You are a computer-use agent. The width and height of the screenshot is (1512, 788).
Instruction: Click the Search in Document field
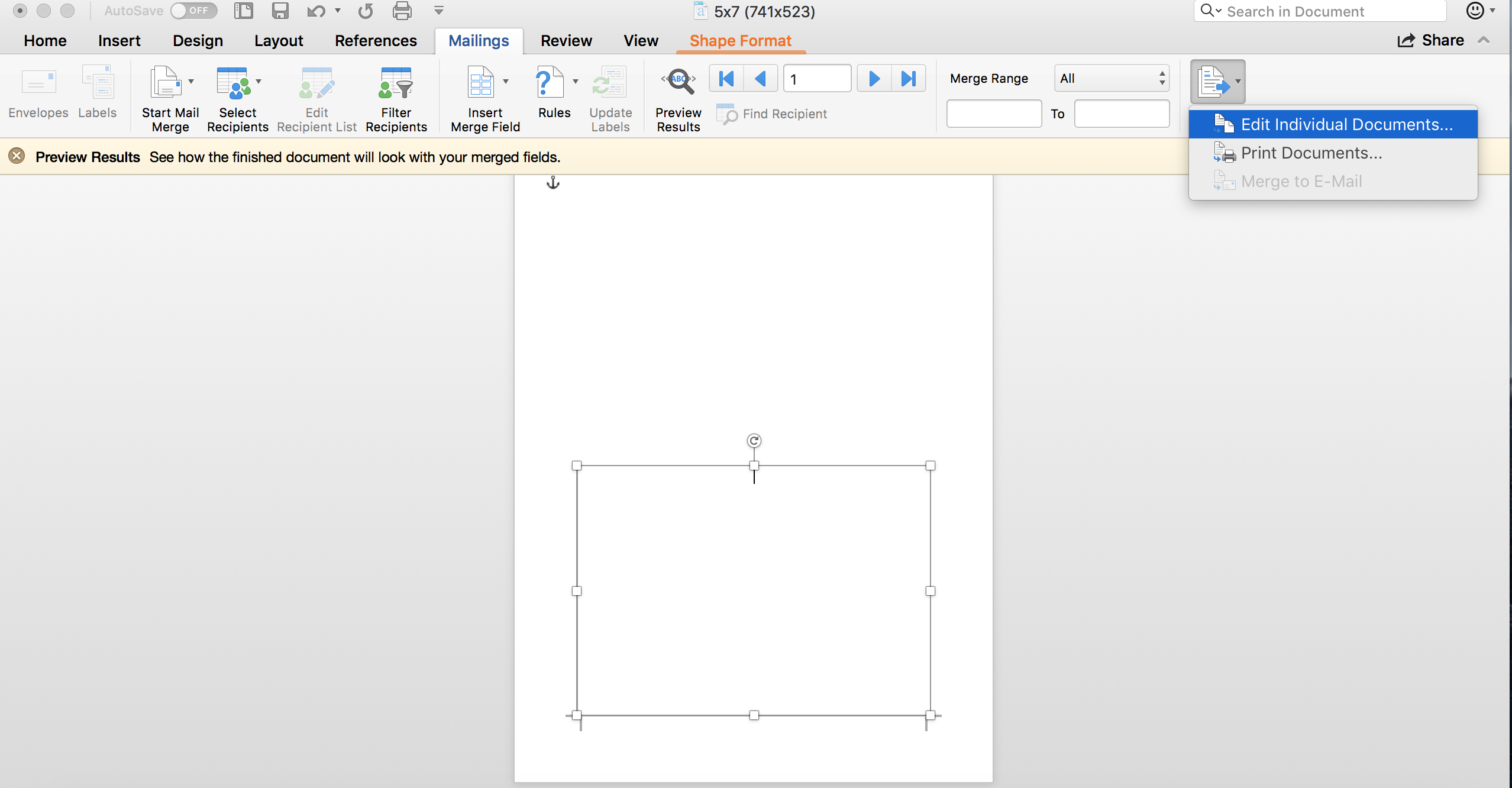(1320, 11)
